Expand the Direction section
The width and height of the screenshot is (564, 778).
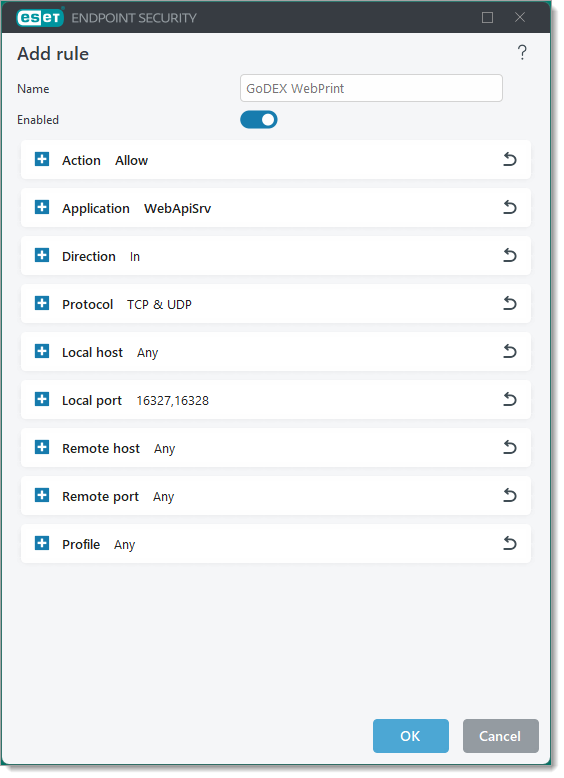pyautogui.click(x=42, y=256)
